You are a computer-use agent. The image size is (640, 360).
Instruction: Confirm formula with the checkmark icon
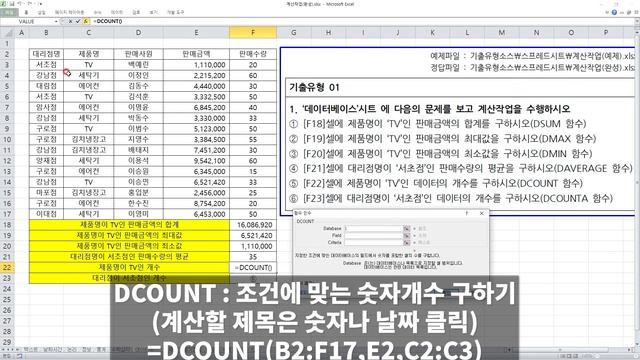[x=78, y=21]
